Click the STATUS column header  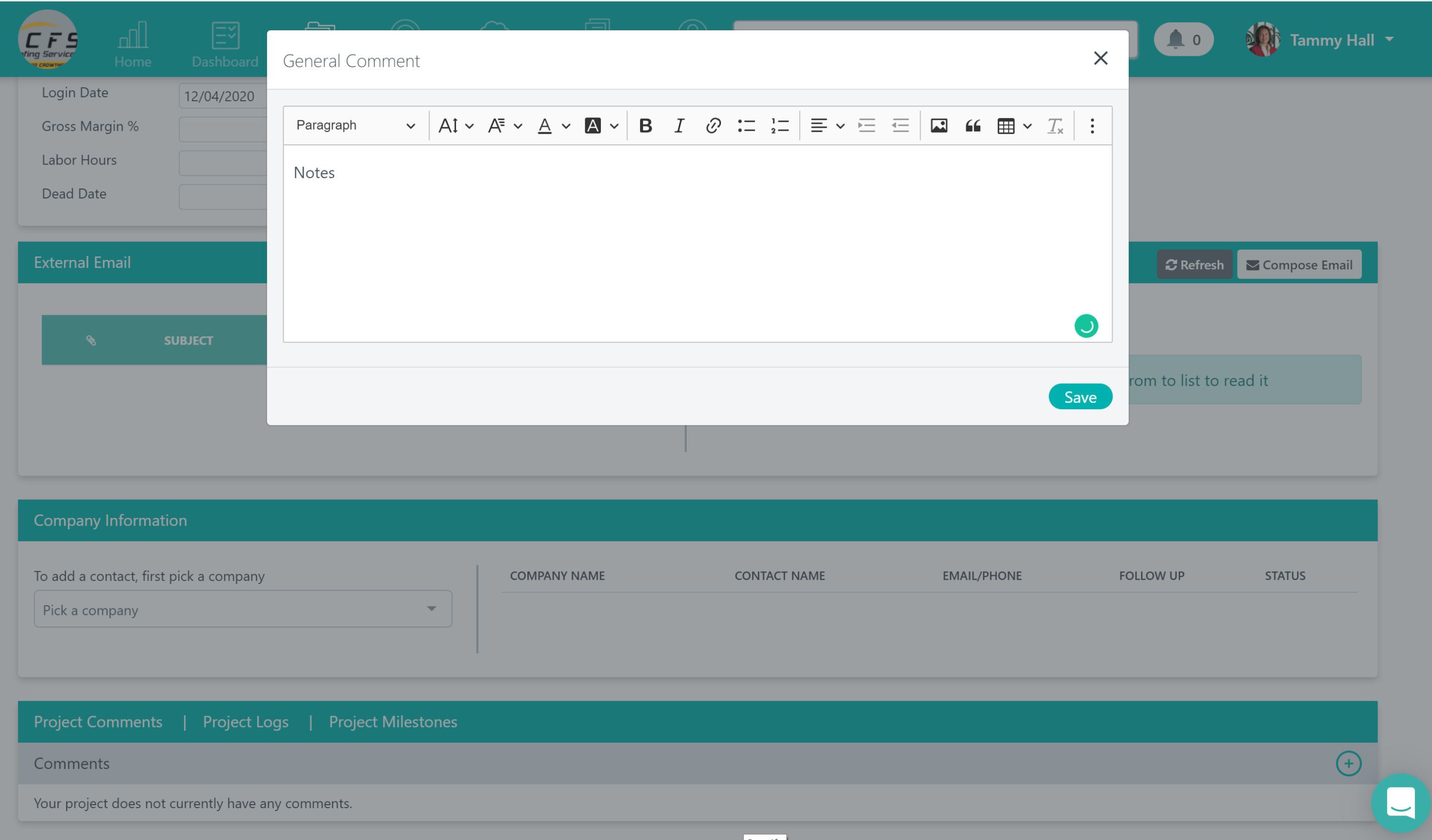tap(1285, 575)
